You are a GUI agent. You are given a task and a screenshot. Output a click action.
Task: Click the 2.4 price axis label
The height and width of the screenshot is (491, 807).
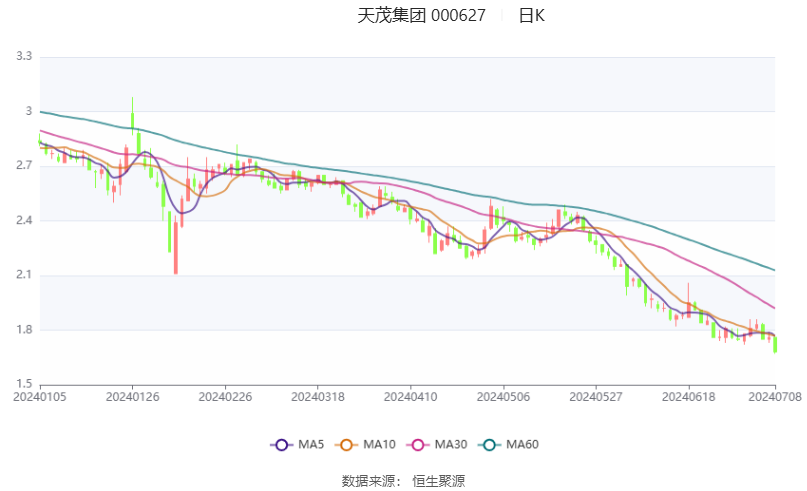click(24, 220)
